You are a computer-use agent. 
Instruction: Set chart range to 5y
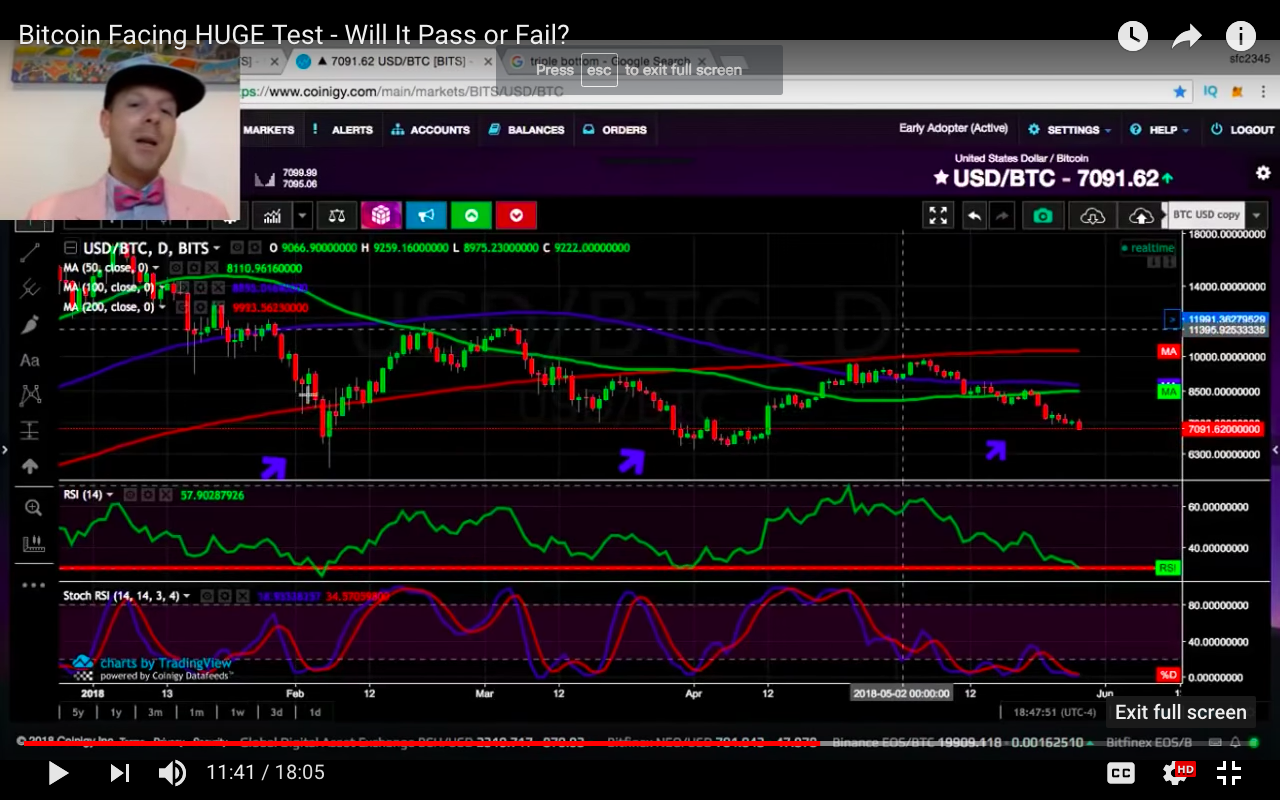tap(78, 712)
